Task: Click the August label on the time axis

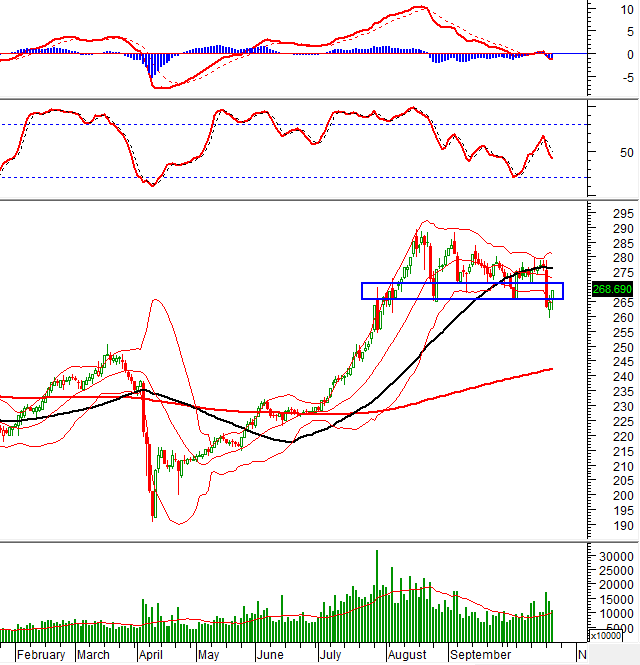Action: tap(406, 655)
